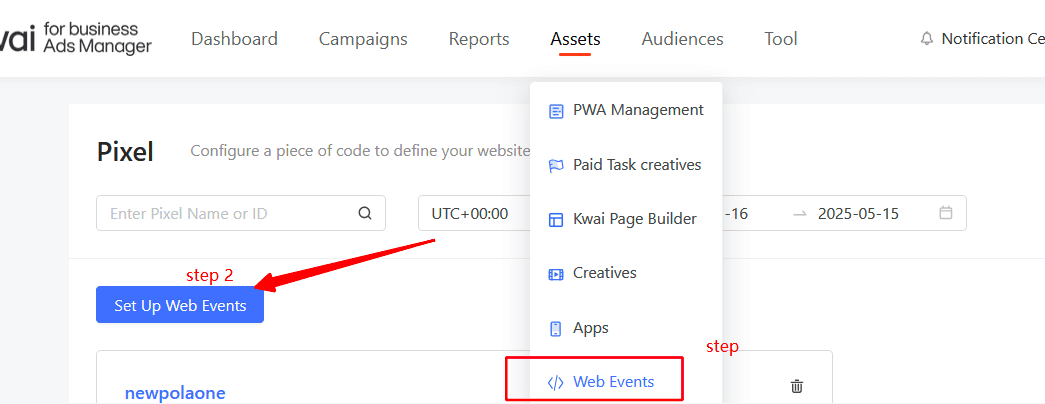Click the Web Events code icon

click(x=556, y=382)
